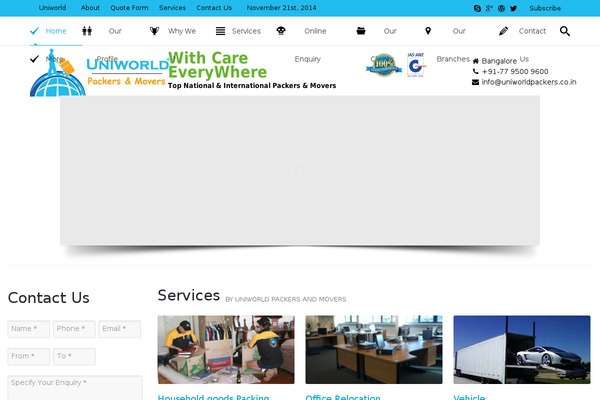Viewport: 600px width, 400px height.
Task: Click the Phone input field
Action: [74, 329]
